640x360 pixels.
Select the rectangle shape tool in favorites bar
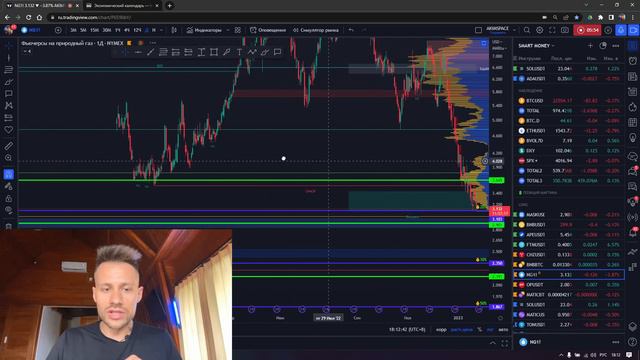point(214,52)
